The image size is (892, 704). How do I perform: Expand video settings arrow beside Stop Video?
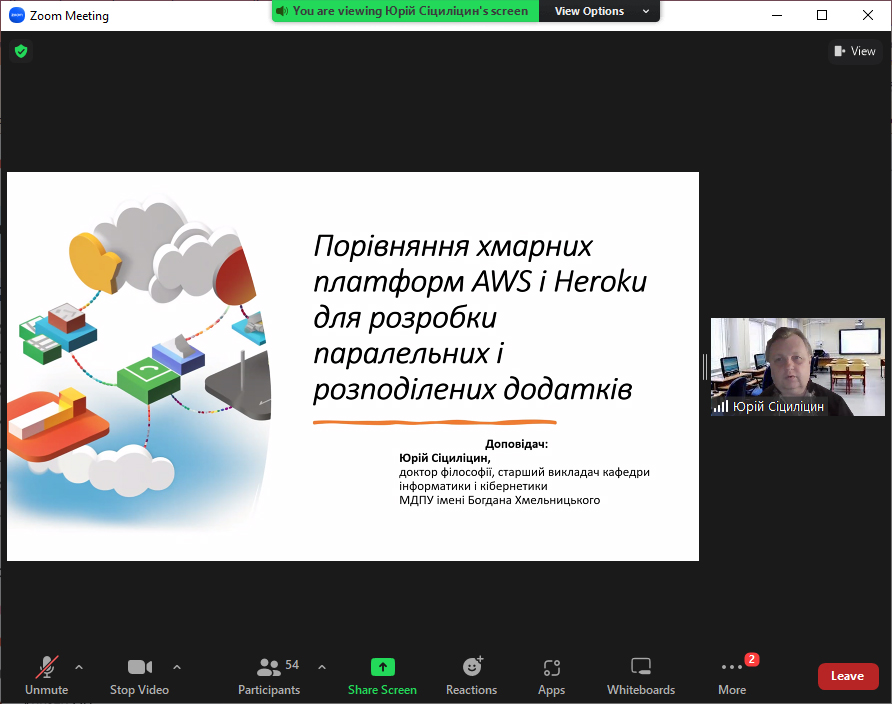177,667
